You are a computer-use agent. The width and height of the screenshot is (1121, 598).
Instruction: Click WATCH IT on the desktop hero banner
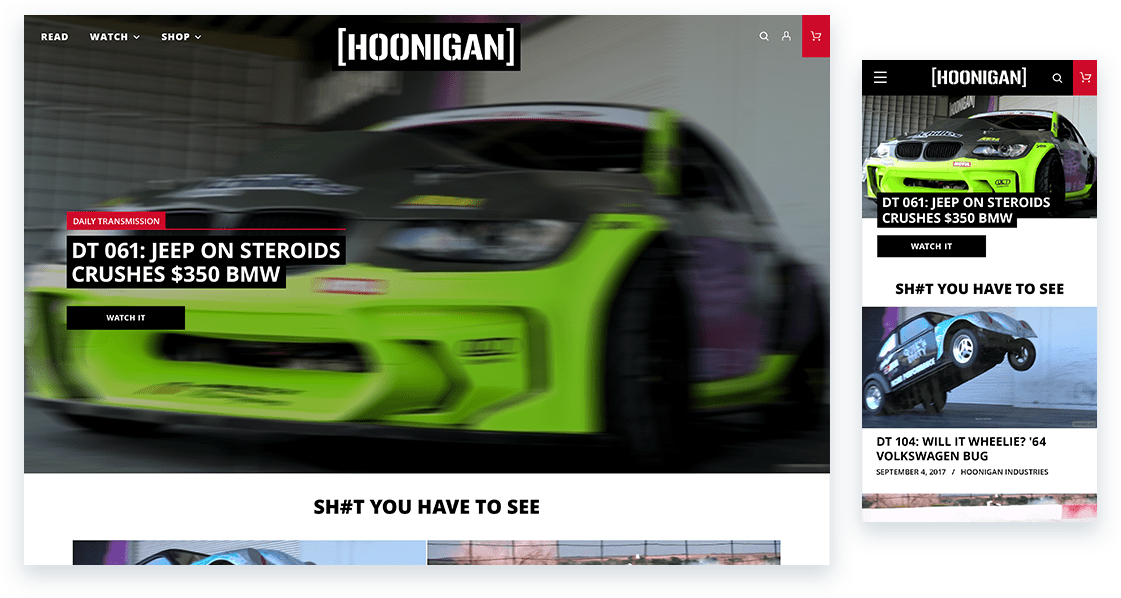click(x=125, y=317)
